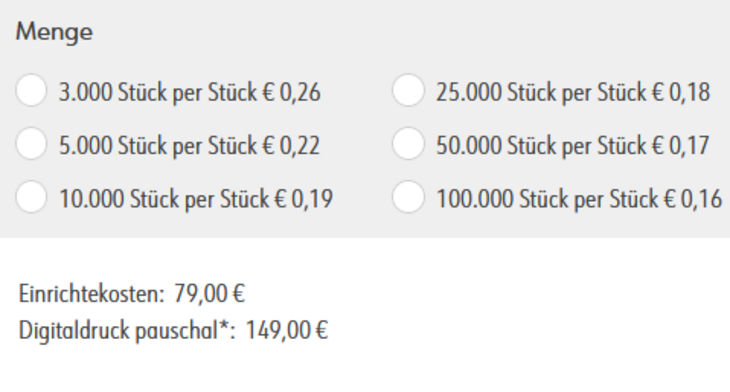
Task: Click the '25.000 Stück per Stück € 0,18' label
Action: pyautogui.click(x=573, y=92)
